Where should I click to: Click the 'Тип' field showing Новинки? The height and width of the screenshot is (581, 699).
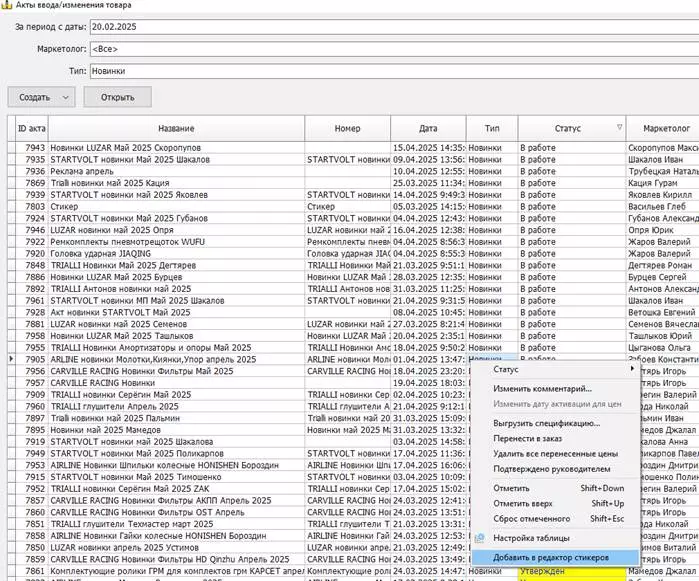(394, 71)
